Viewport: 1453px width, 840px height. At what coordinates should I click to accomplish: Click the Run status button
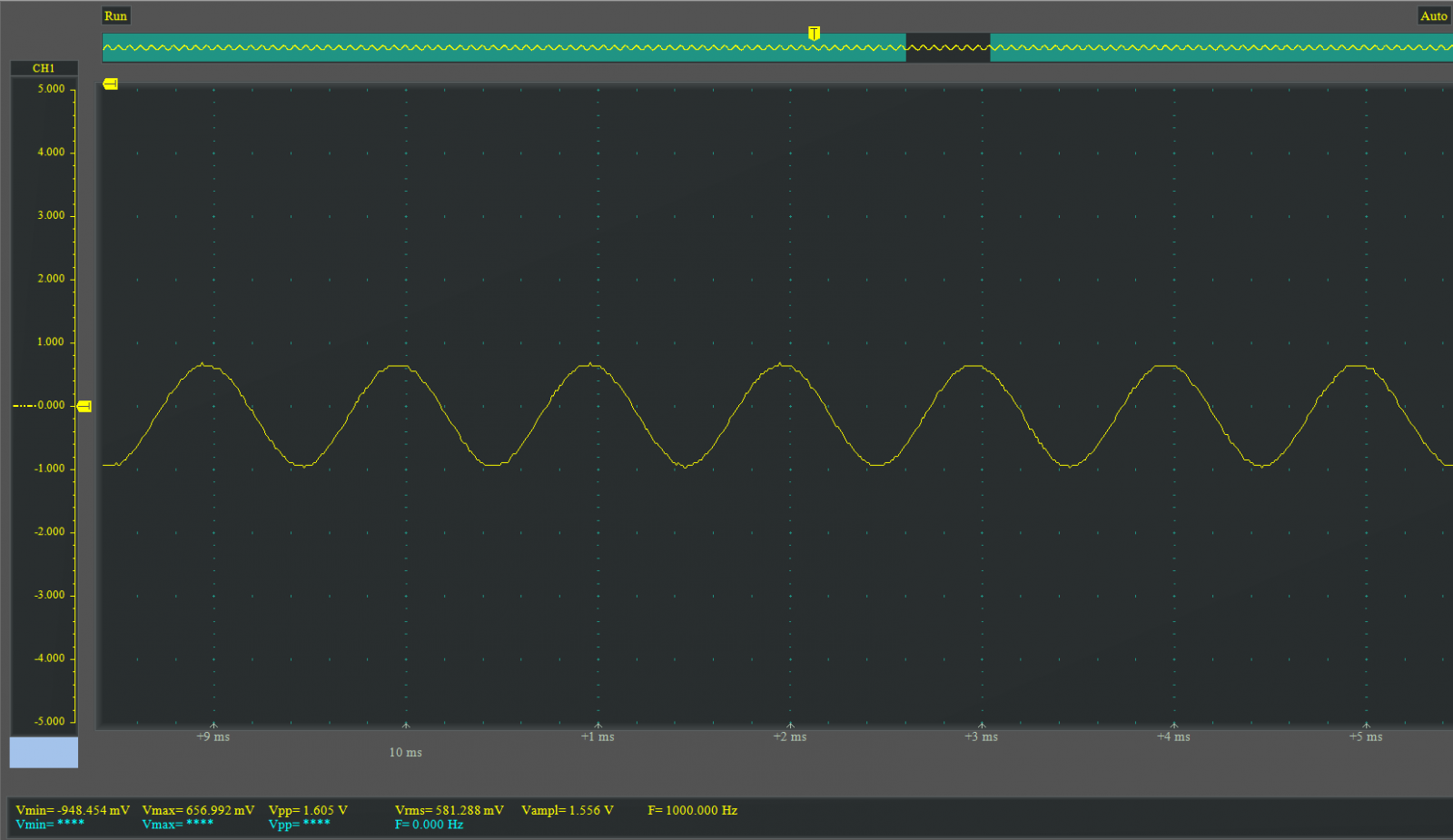click(115, 15)
